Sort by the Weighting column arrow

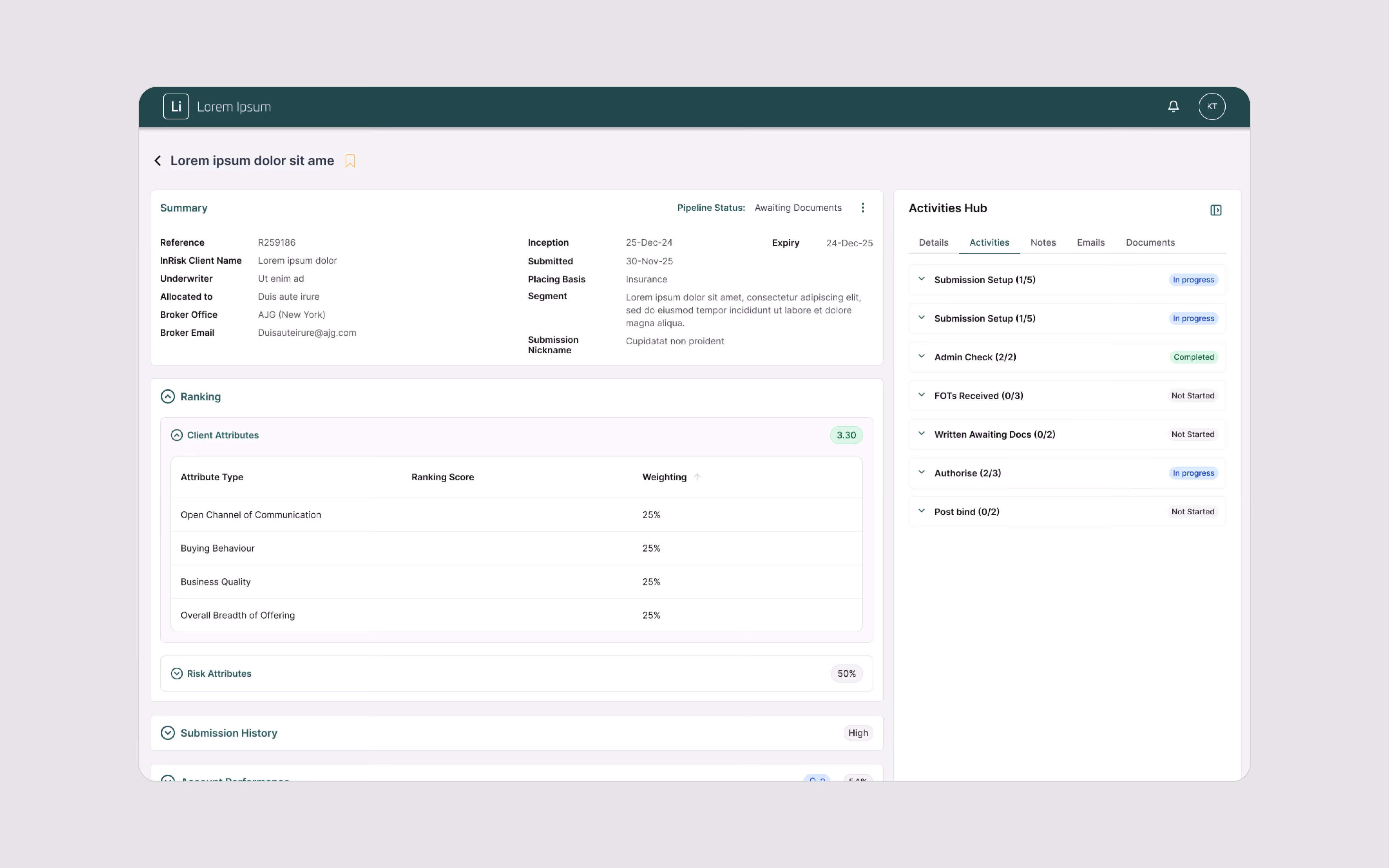[697, 477]
